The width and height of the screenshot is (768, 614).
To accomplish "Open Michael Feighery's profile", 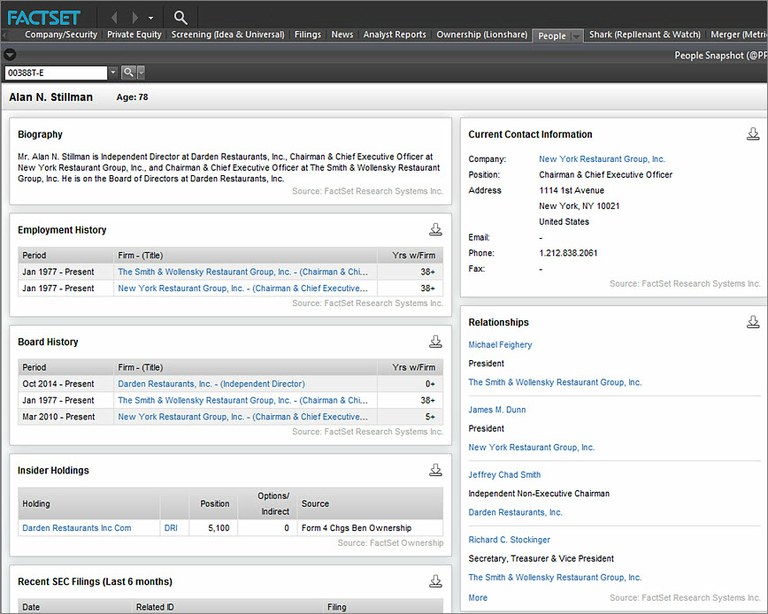I will click(500, 345).
